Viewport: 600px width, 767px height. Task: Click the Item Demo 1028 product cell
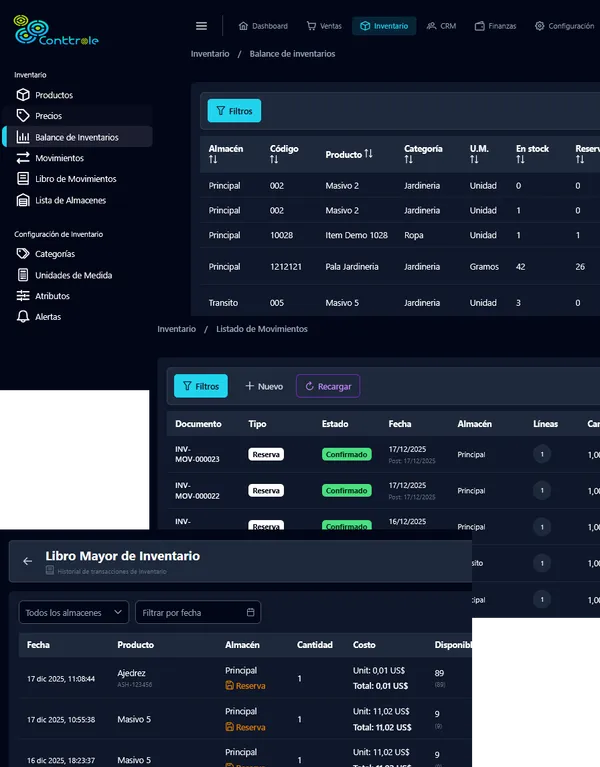click(356, 235)
